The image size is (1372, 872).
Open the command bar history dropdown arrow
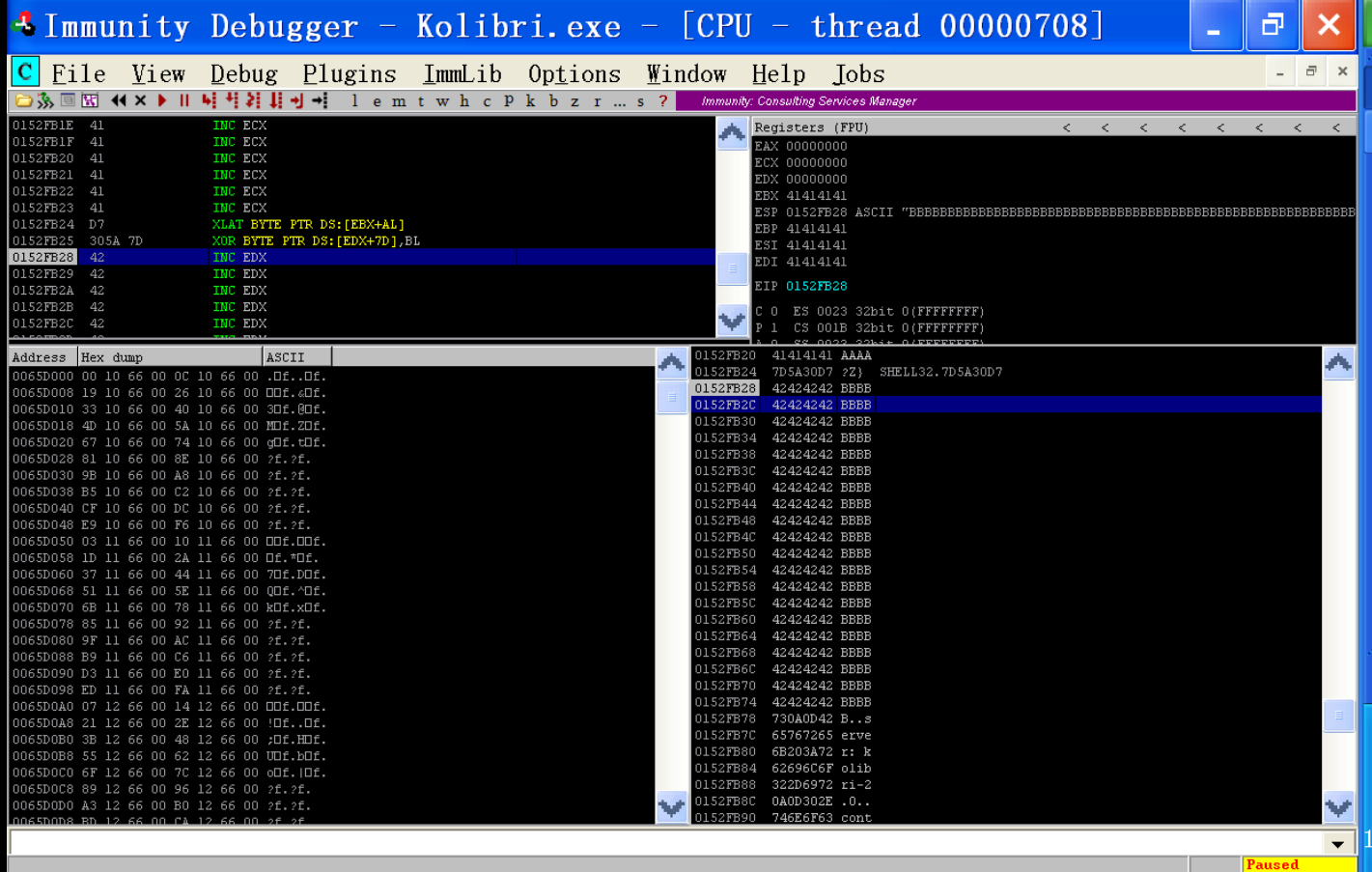point(1337,844)
